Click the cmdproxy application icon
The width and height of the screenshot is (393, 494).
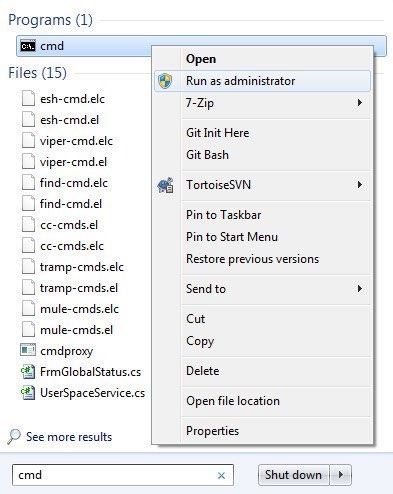28,350
